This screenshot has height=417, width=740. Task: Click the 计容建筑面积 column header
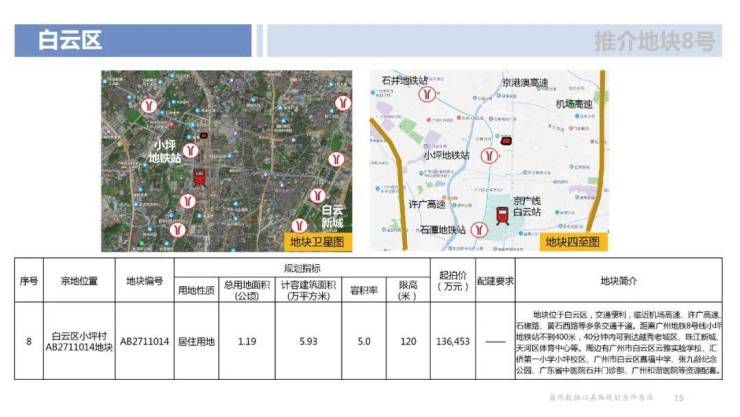coord(308,290)
